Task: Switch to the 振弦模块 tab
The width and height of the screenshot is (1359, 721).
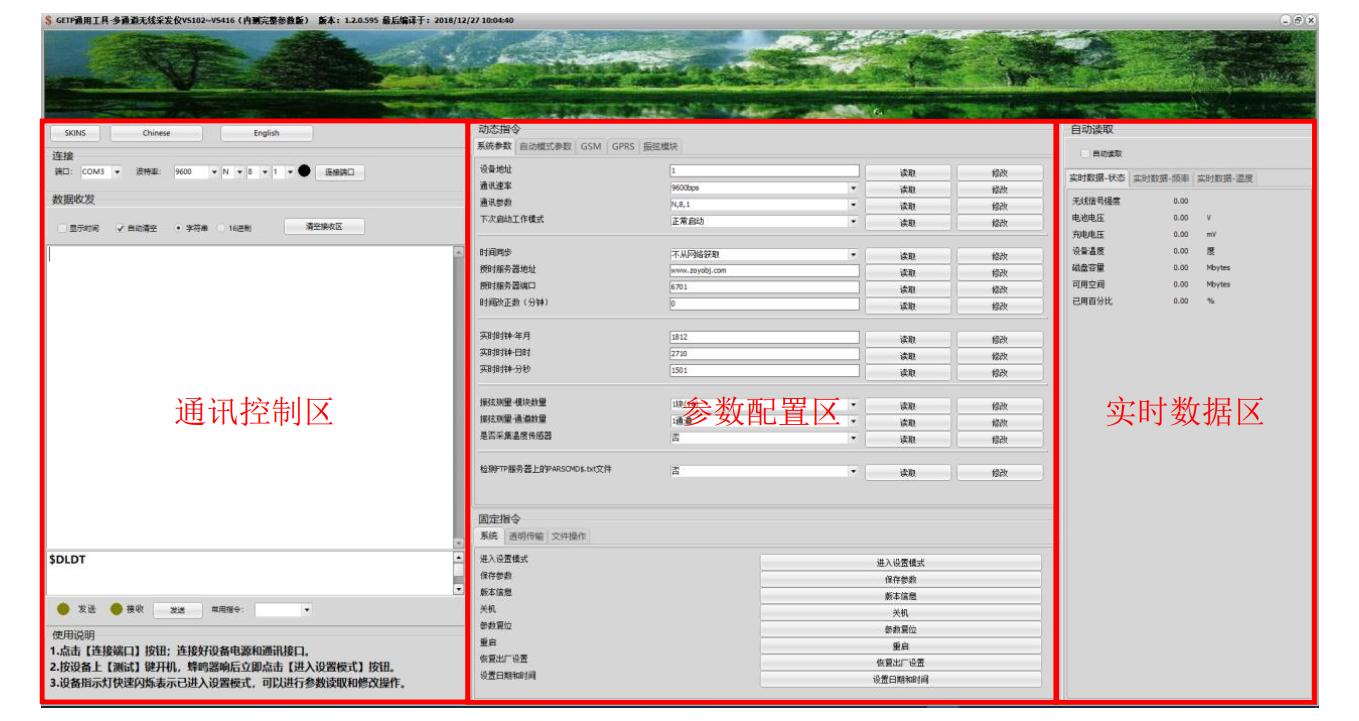Action: coord(660,146)
